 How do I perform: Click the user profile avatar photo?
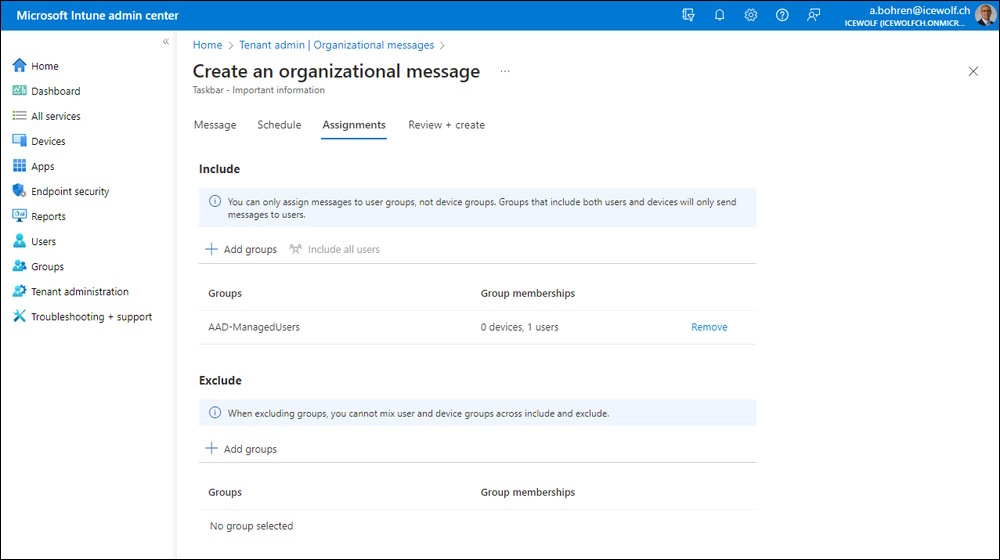985,15
